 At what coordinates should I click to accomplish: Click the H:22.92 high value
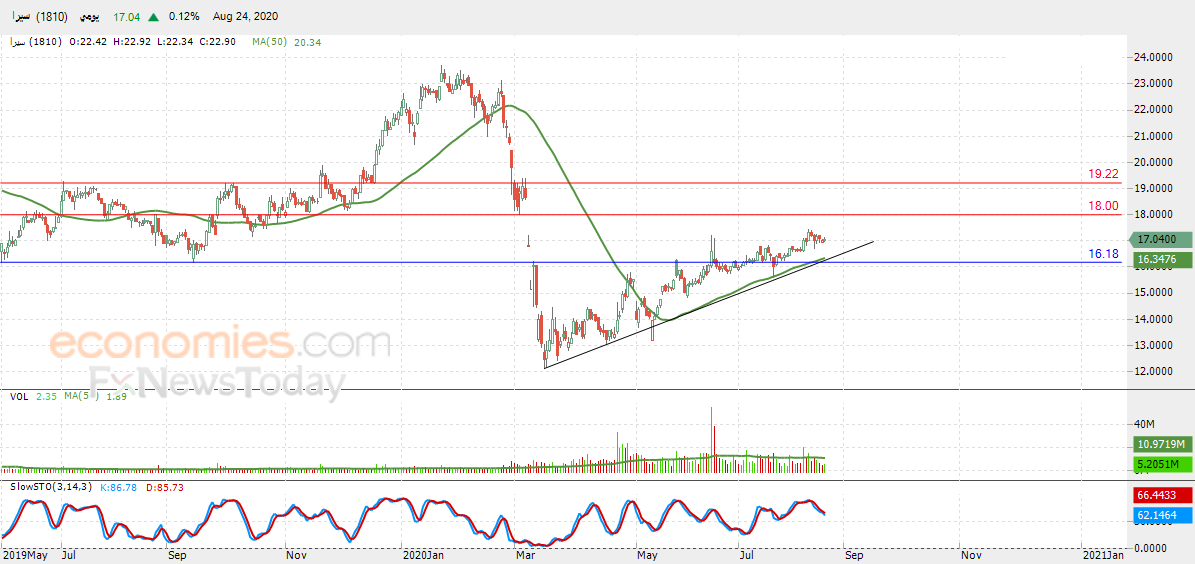coord(134,43)
